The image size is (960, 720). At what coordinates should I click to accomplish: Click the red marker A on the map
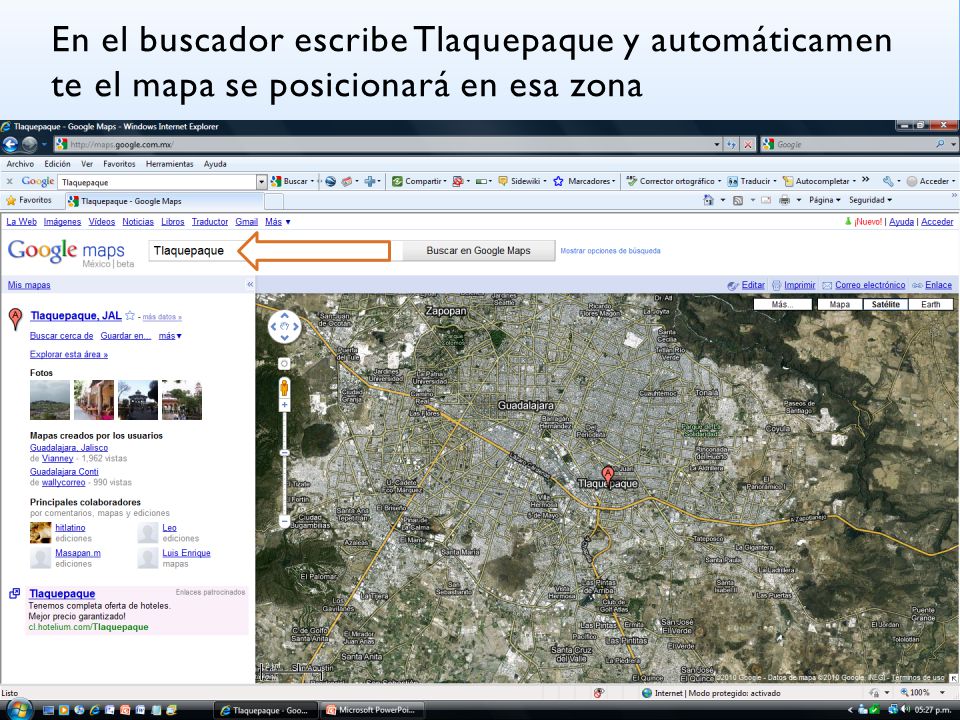click(607, 475)
